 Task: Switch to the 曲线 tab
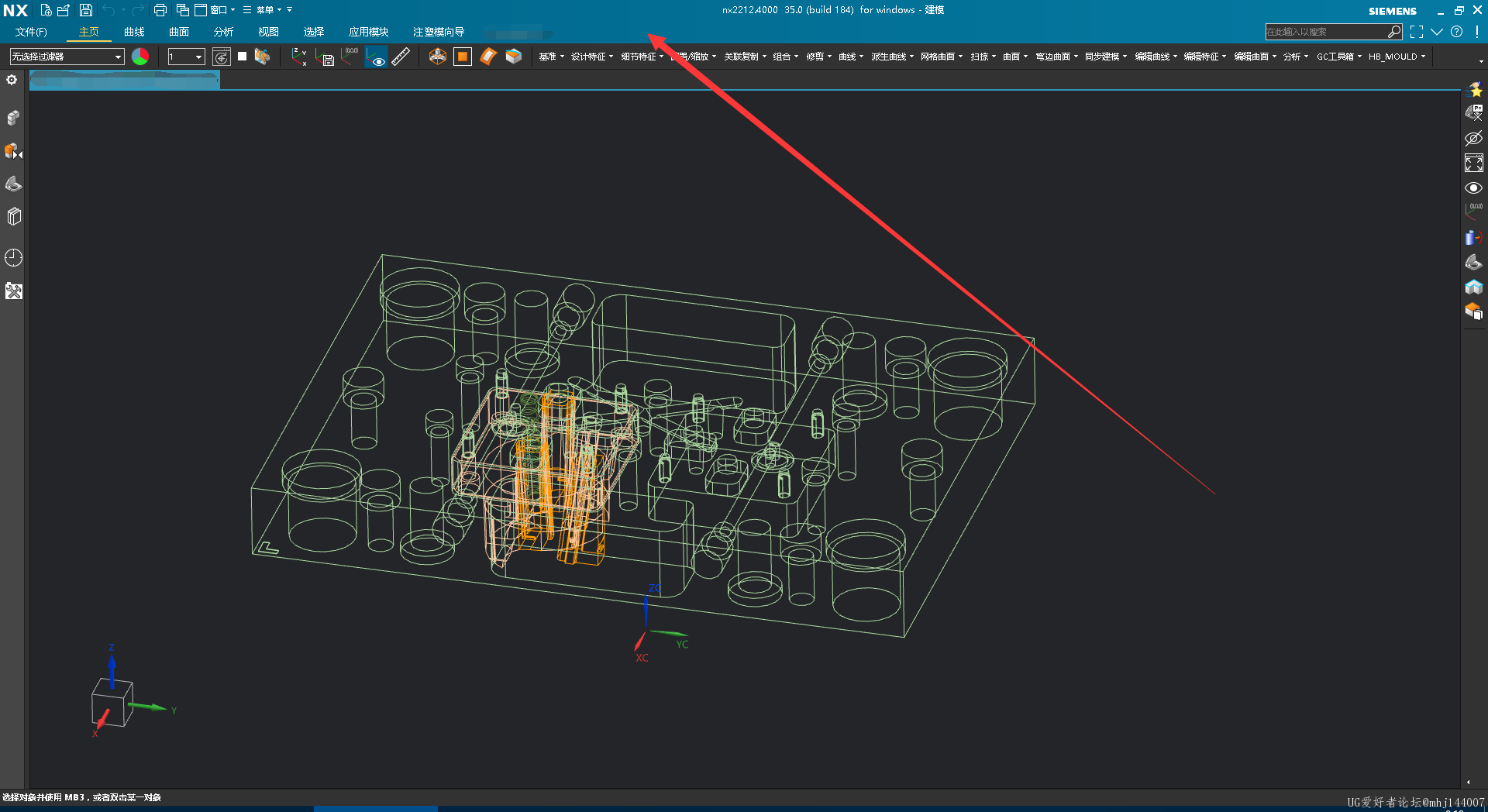tap(134, 32)
